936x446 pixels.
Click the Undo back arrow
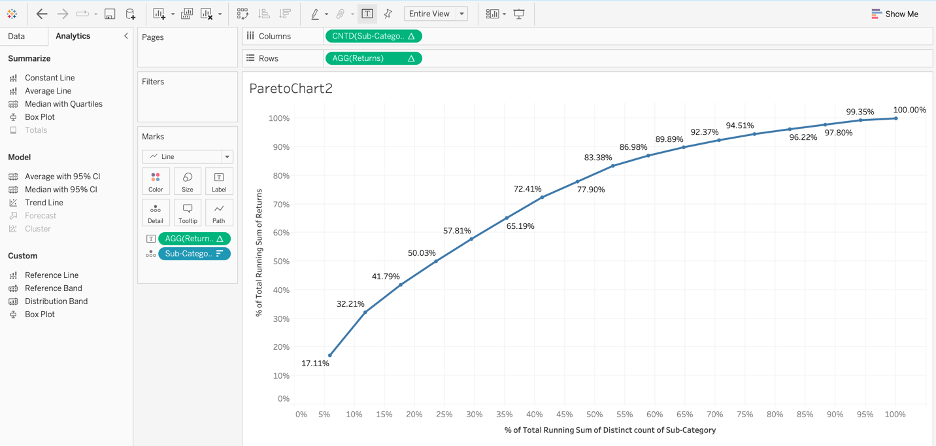[42, 14]
